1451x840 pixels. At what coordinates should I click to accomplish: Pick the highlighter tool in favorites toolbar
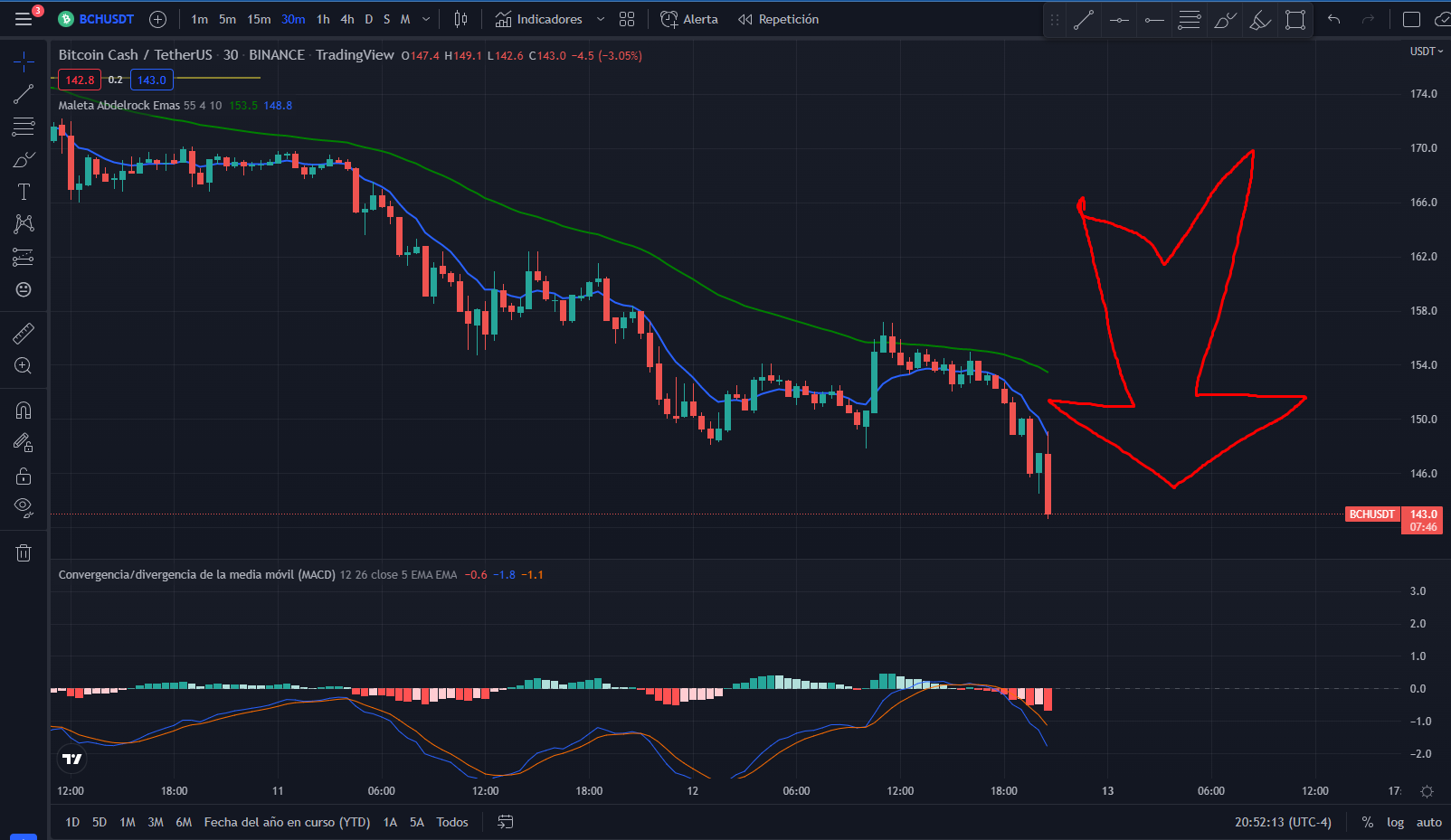(x=1260, y=20)
